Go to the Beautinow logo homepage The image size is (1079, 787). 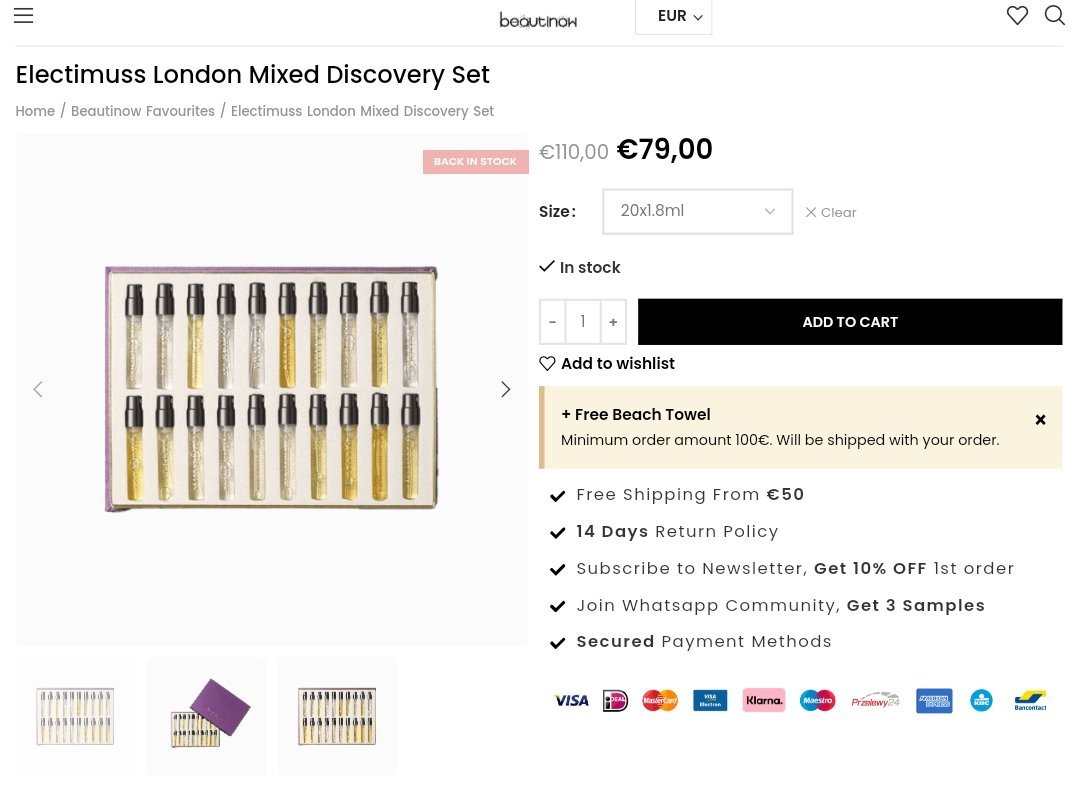pos(538,19)
